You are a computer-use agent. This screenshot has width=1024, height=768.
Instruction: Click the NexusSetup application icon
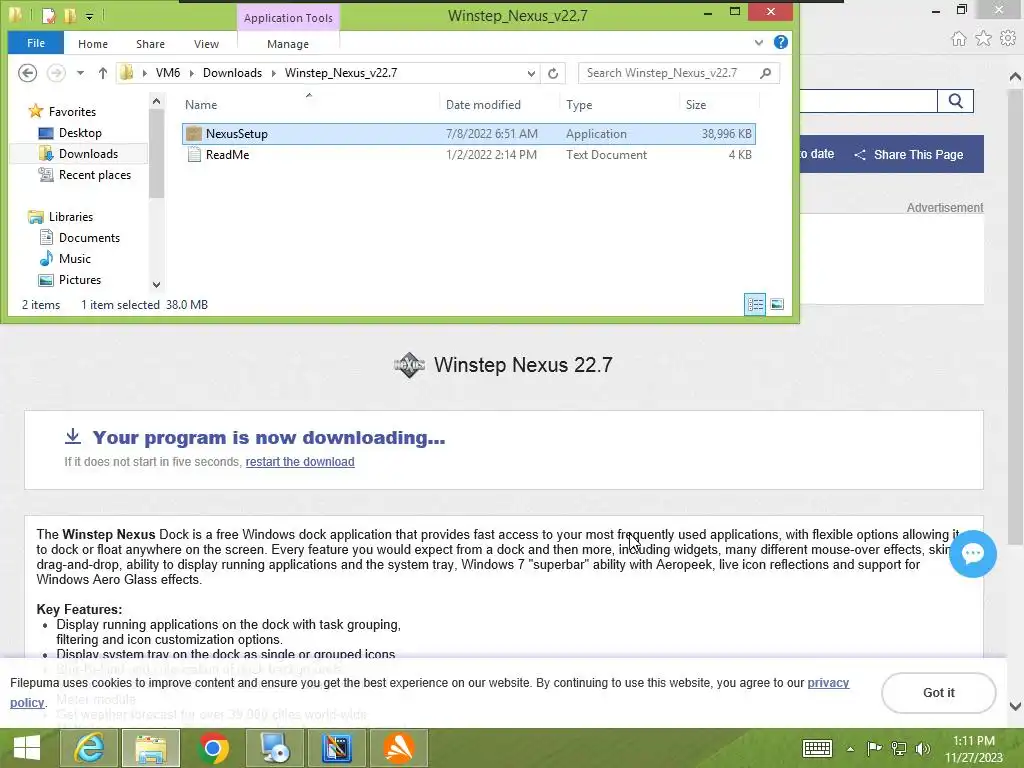point(194,134)
